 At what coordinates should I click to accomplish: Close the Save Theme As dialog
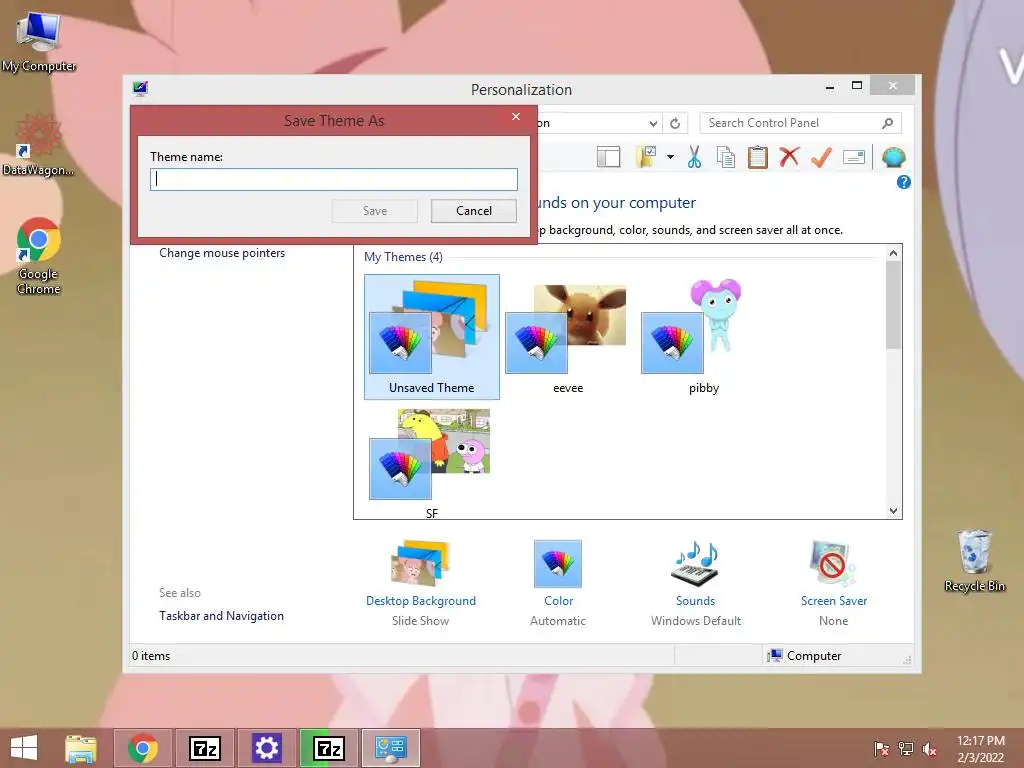click(x=516, y=116)
